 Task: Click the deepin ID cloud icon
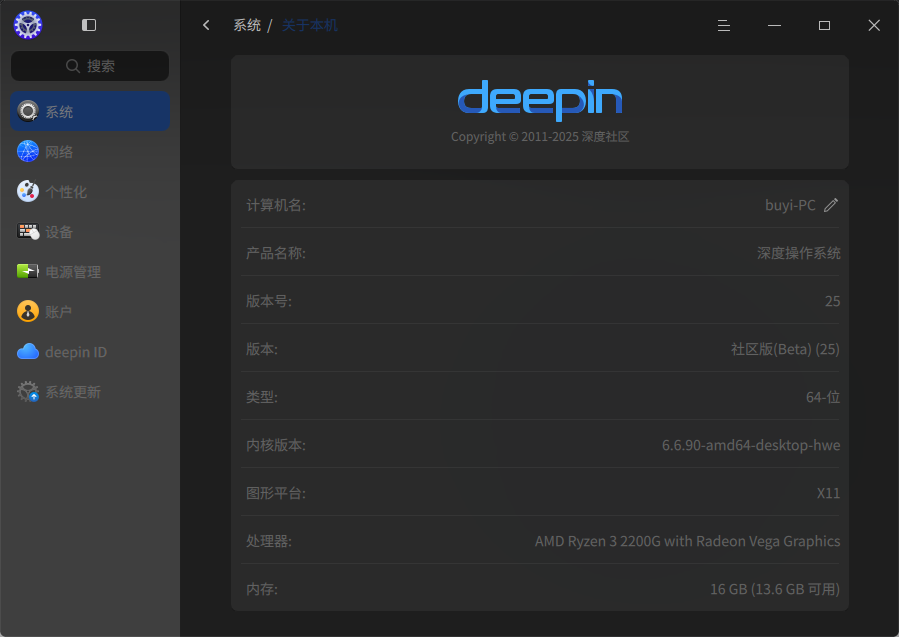[x=28, y=351]
